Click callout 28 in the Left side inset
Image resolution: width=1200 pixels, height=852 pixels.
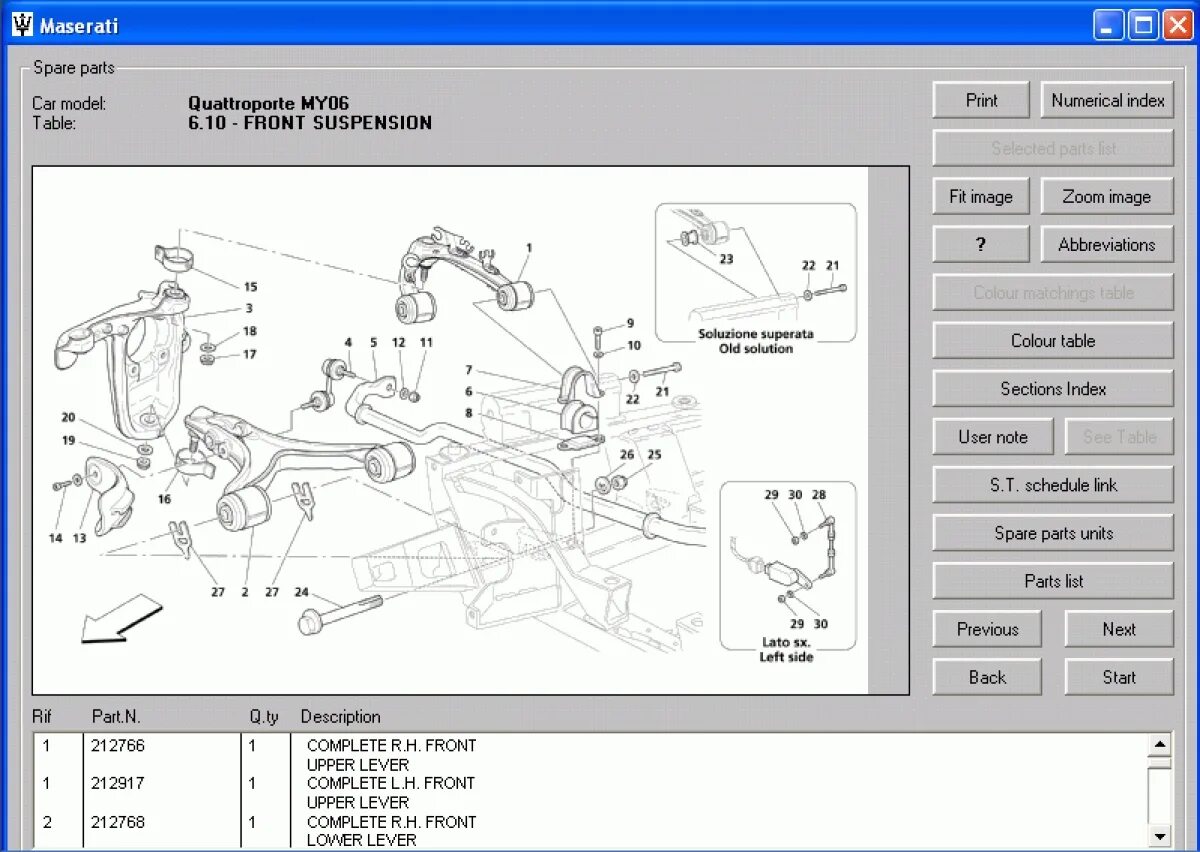[x=819, y=495]
